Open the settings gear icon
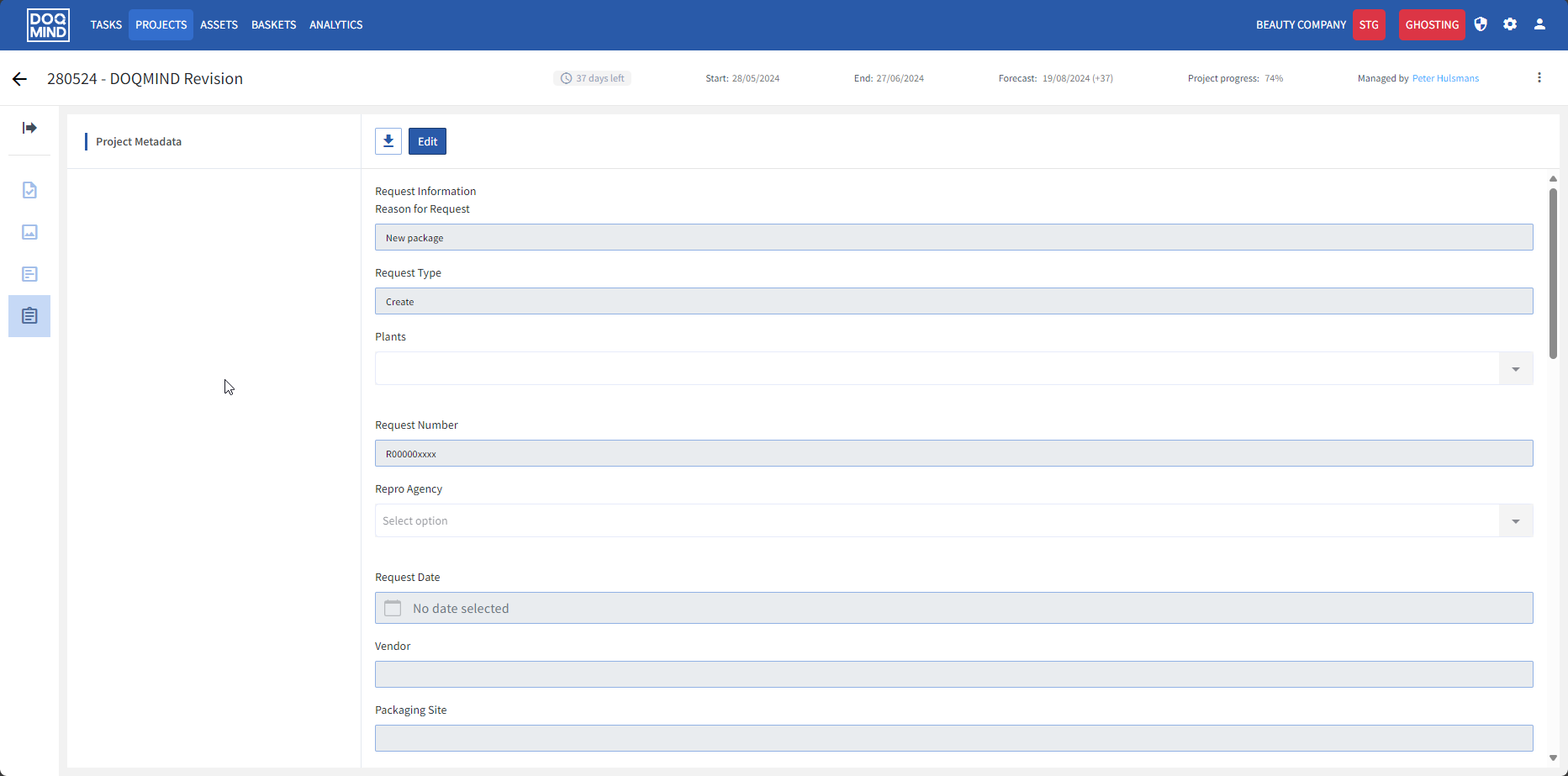The image size is (1568, 776). (x=1510, y=24)
